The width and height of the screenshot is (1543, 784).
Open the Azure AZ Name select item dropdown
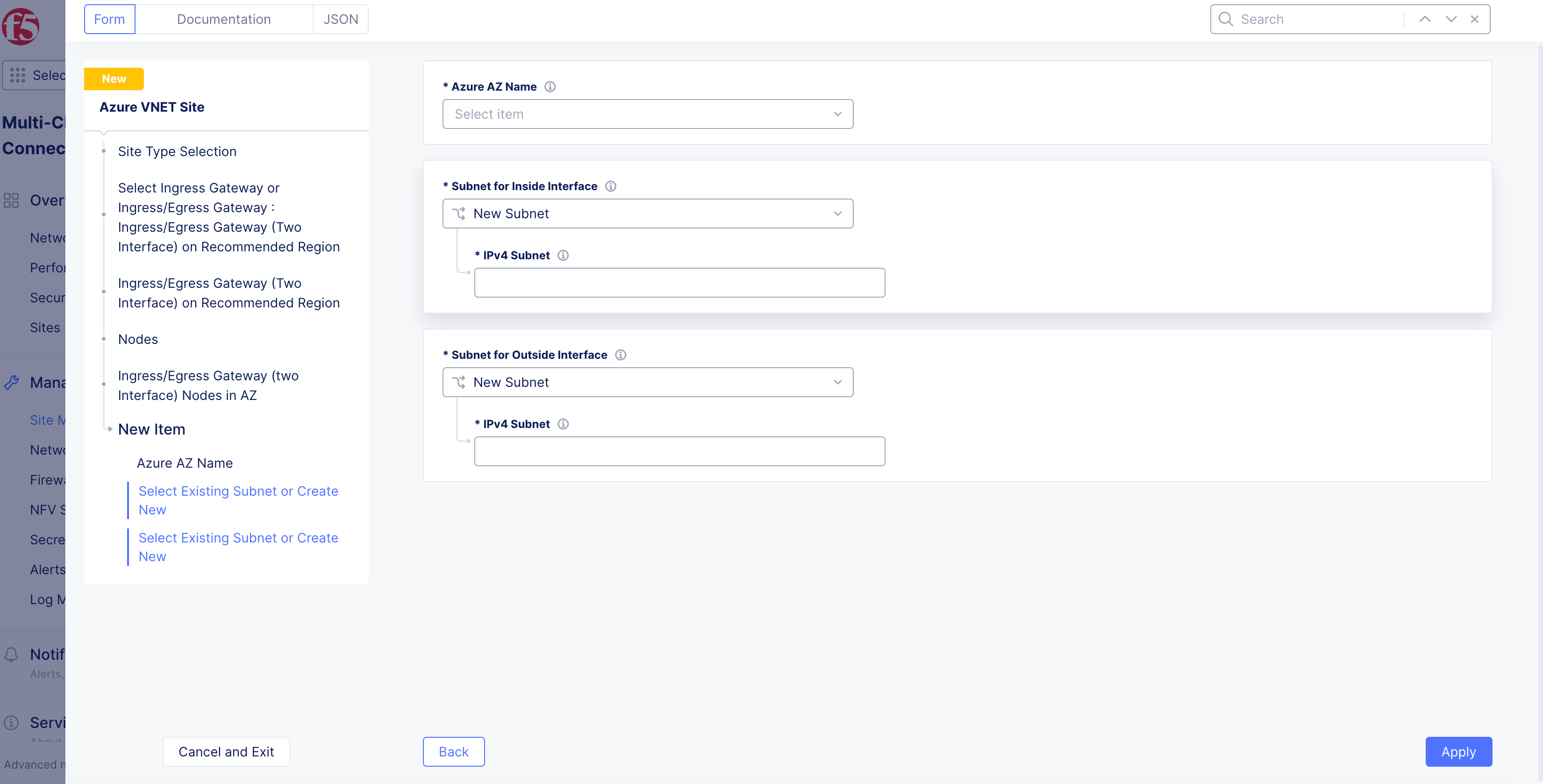point(648,114)
